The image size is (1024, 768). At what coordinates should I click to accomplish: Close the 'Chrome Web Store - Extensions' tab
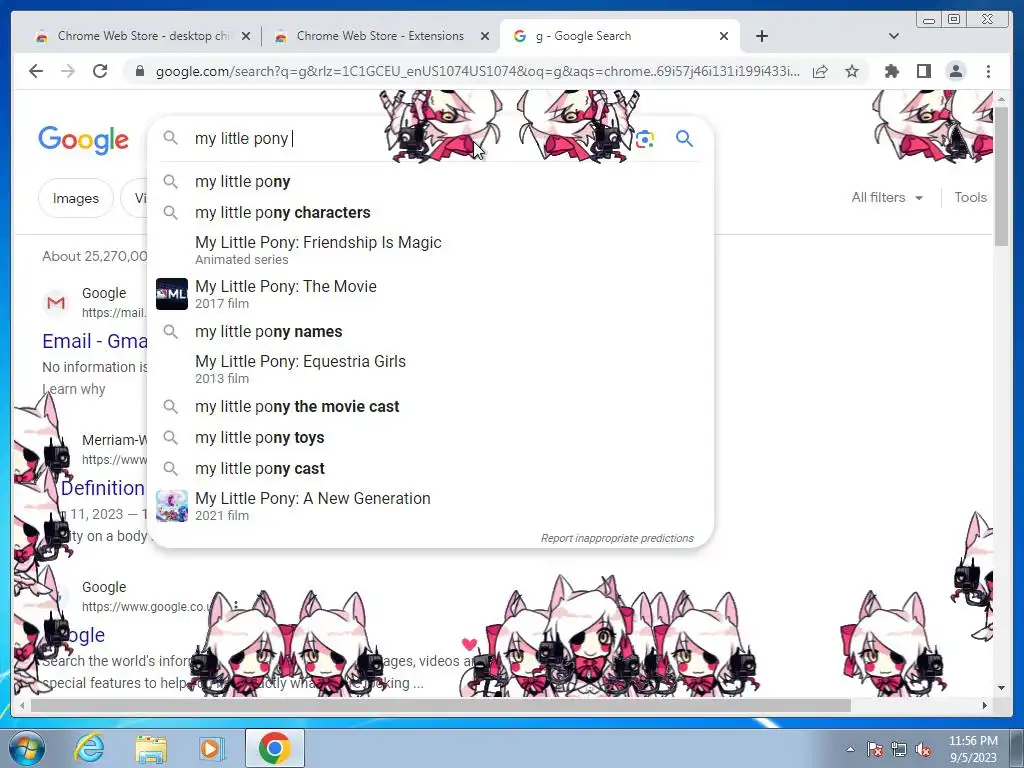pyautogui.click(x=485, y=36)
